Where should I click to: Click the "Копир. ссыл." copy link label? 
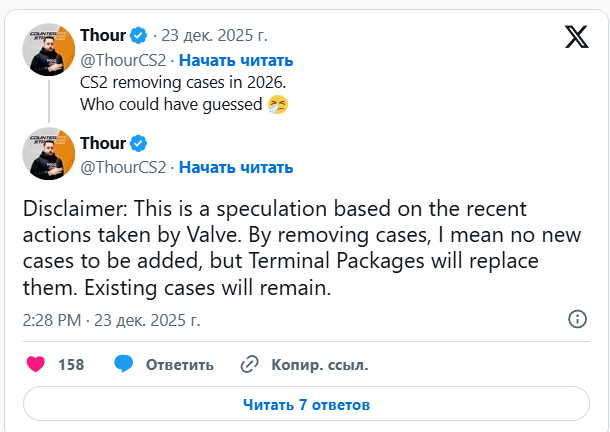(x=320, y=365)
